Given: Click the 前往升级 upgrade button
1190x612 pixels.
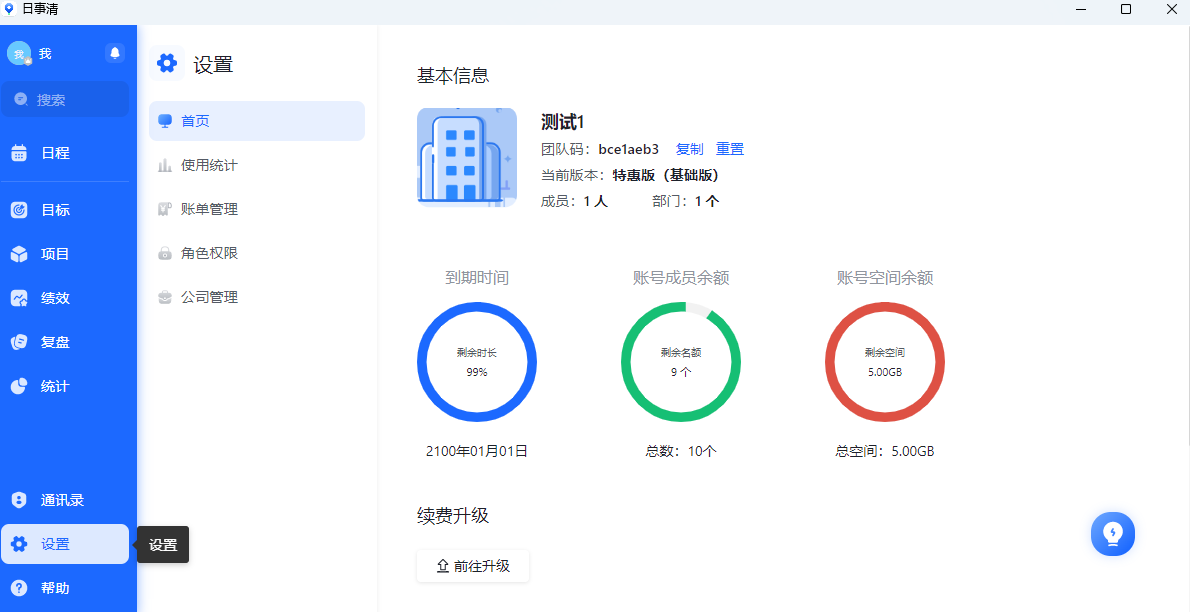Looking at the screenshot, I should pyautogui.click(x=472, y=565).
